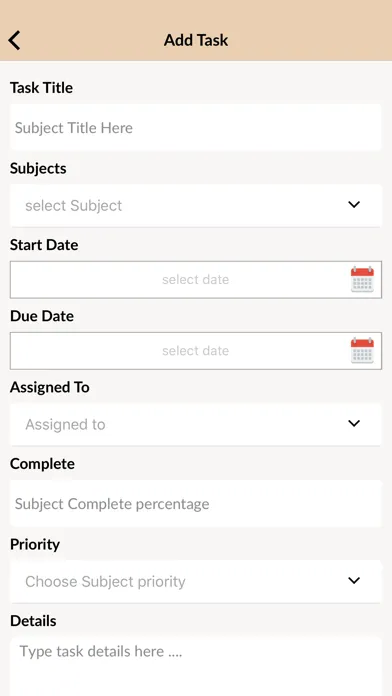Screen dimensions: 392x696
Task: Open the Due Date calendar icon
Action: [x=362, y=351]
